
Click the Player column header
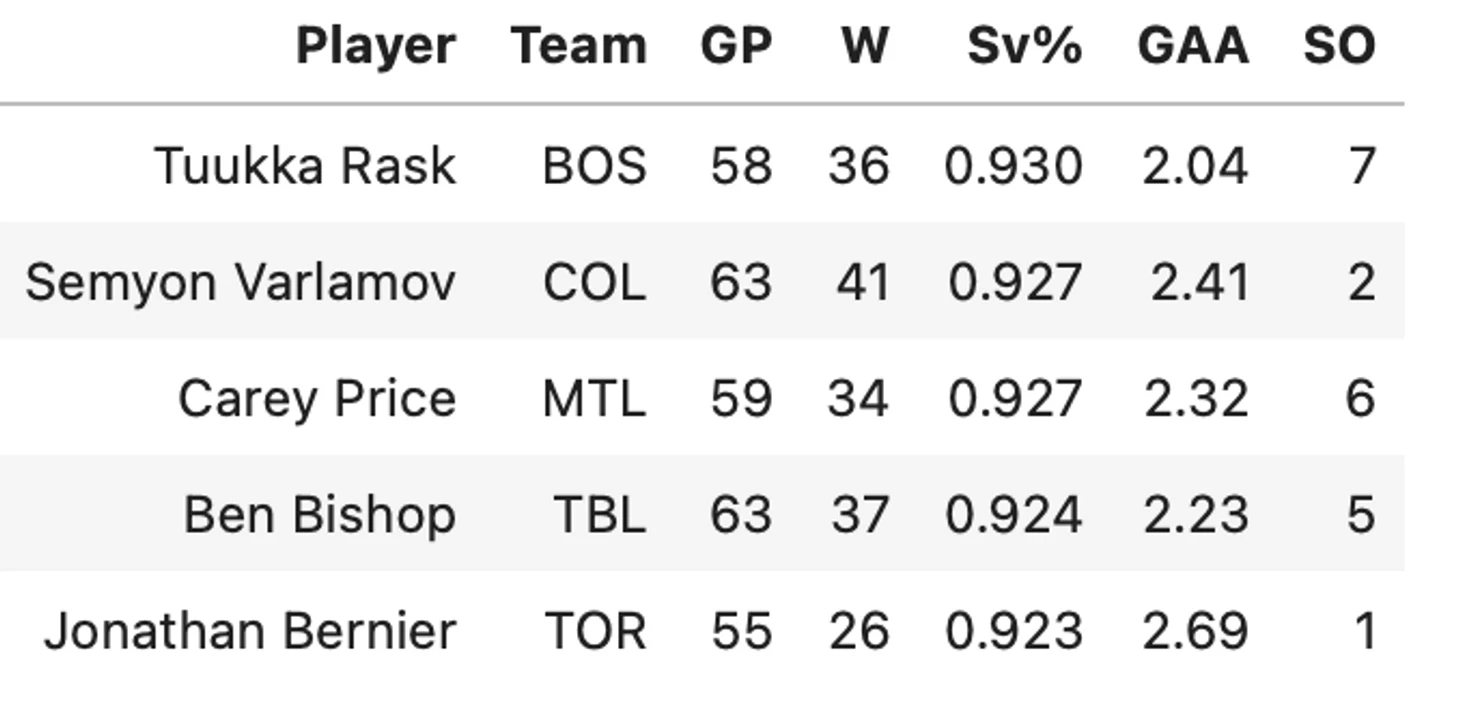[375, 46]
